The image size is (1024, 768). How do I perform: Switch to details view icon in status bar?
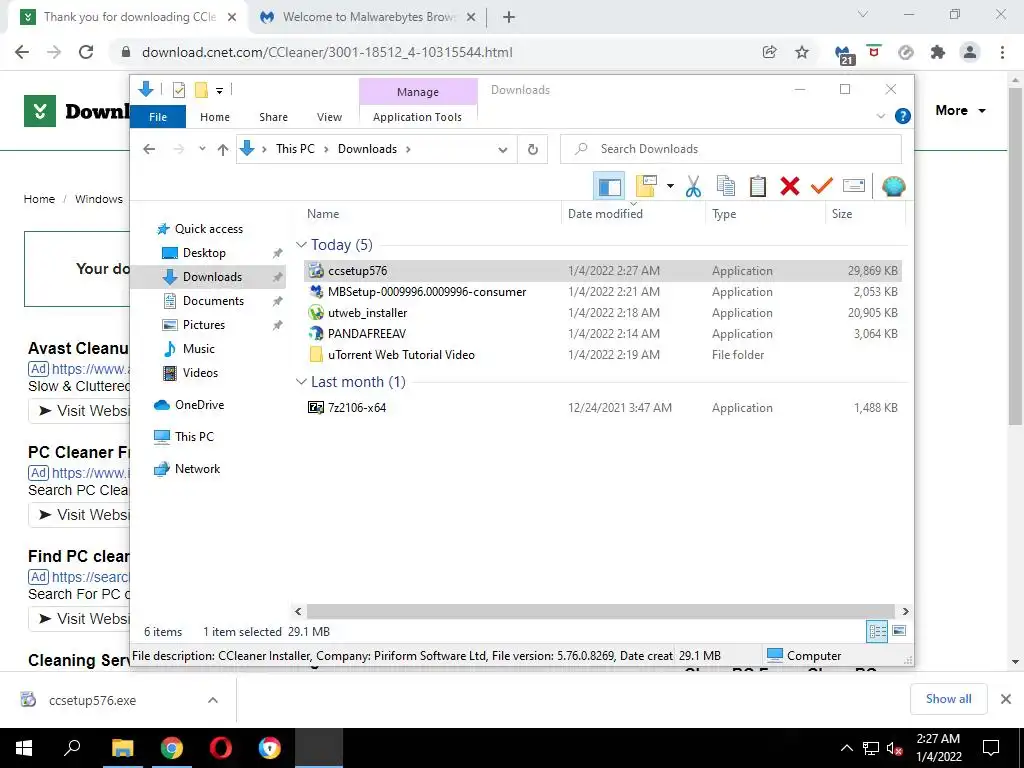(877, 631)
